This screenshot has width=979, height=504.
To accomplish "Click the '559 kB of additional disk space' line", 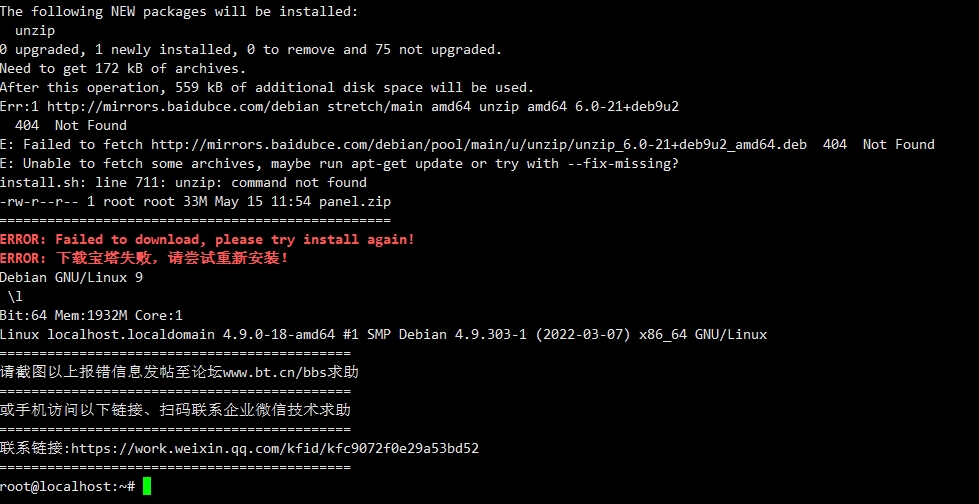I will [x=267, y=87].
